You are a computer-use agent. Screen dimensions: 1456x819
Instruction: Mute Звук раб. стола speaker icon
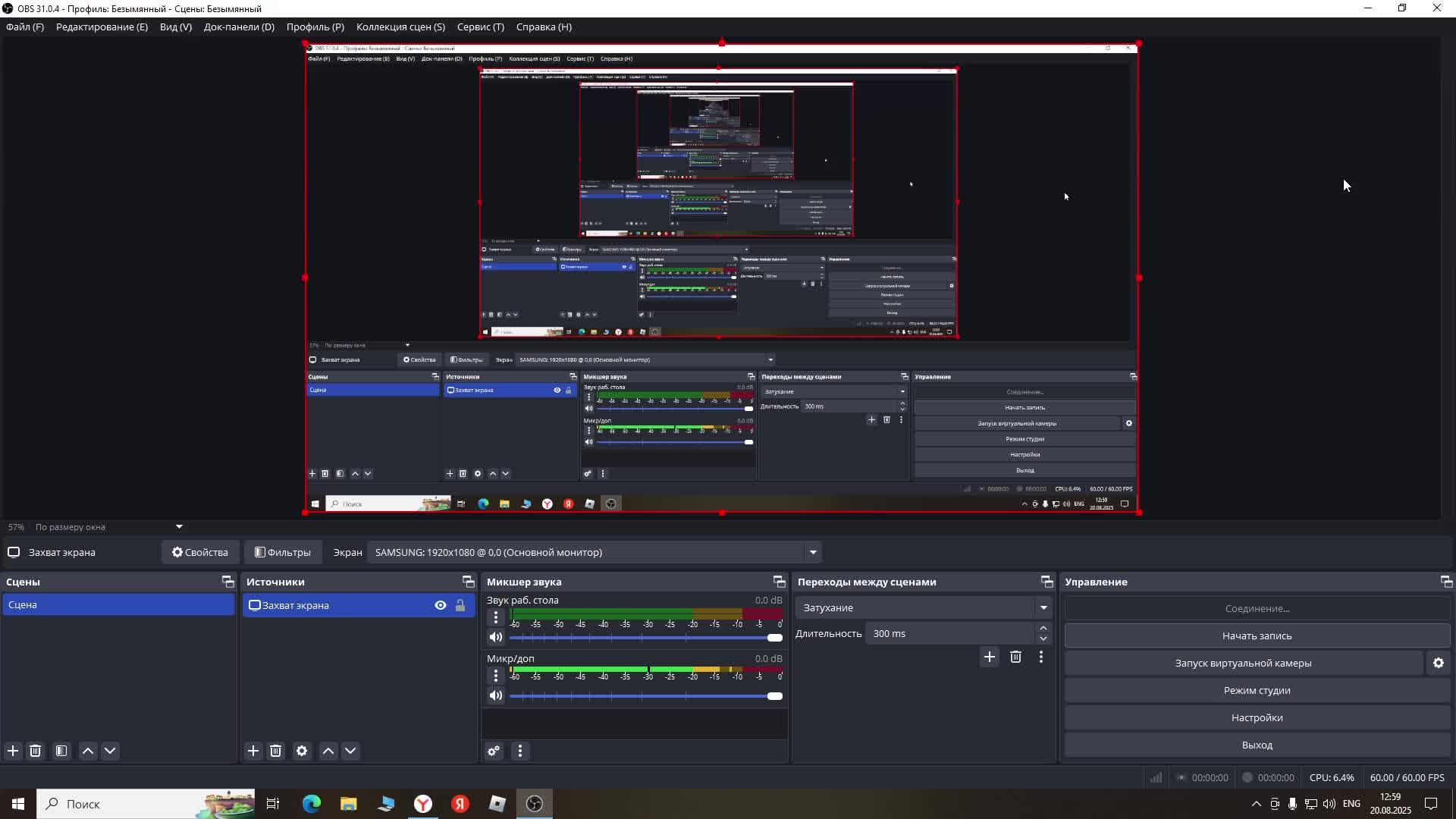(496, 637)
